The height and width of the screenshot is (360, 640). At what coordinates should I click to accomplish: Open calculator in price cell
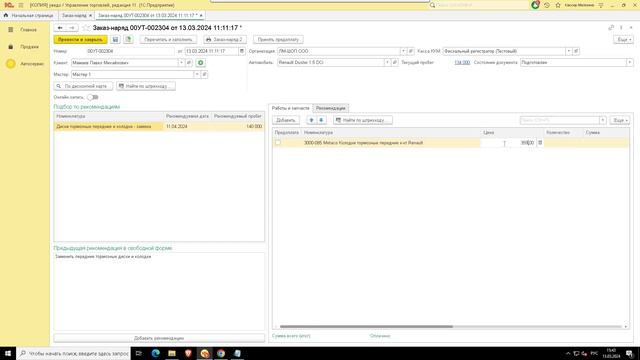click(x=540, y=143)
